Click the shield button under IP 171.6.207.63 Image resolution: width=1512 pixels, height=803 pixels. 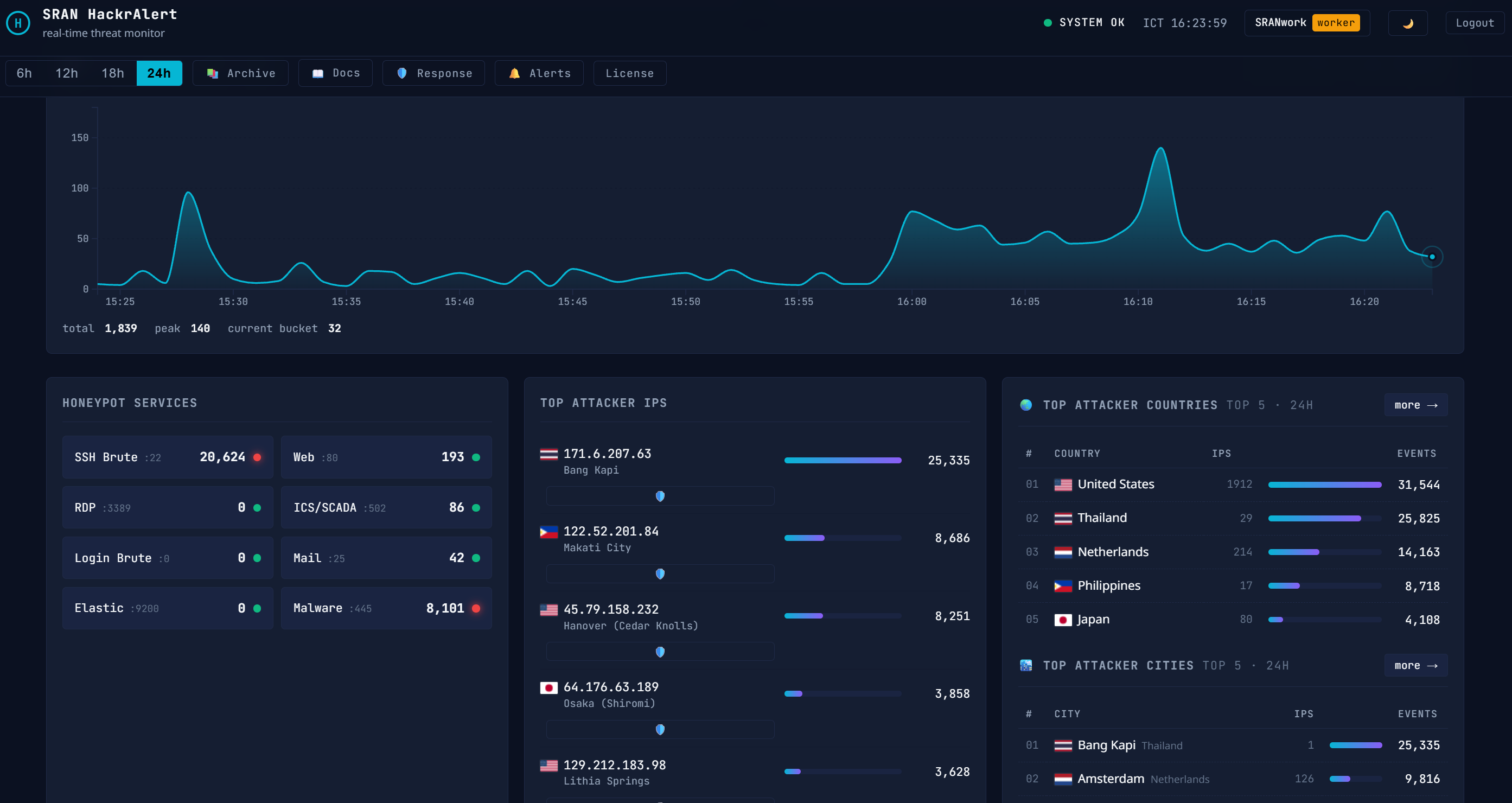660,496
